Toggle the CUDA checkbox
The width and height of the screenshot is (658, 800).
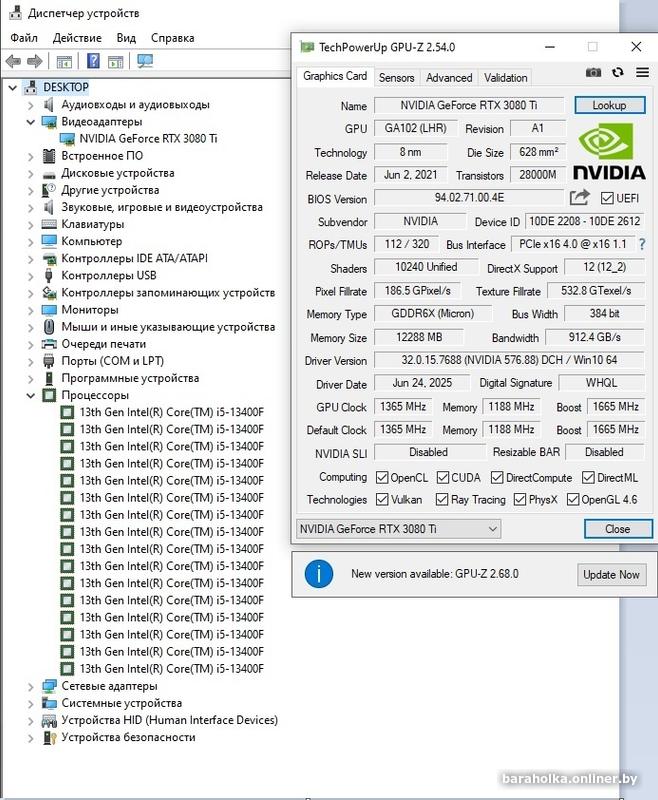coord(443,478)
